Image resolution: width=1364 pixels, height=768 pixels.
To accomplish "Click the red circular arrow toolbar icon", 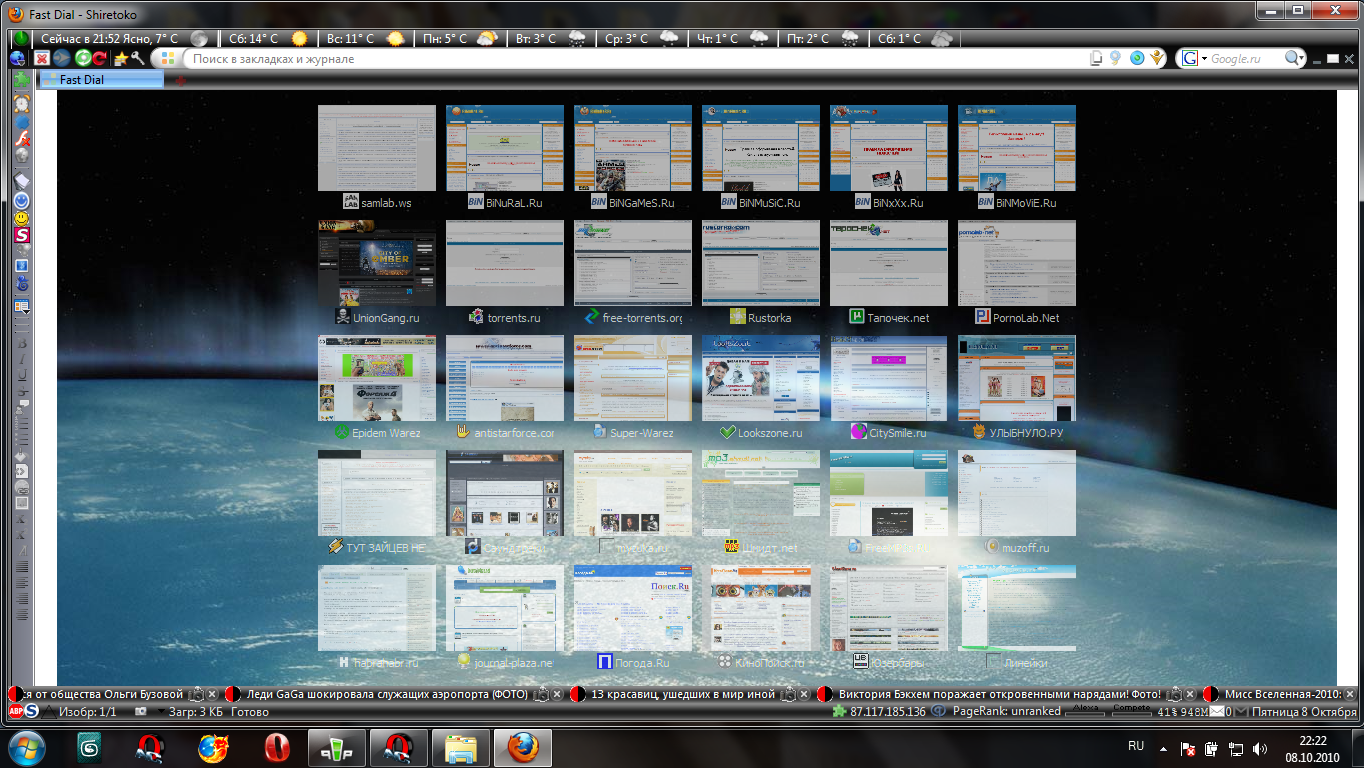I will click(x=100, y=58).
